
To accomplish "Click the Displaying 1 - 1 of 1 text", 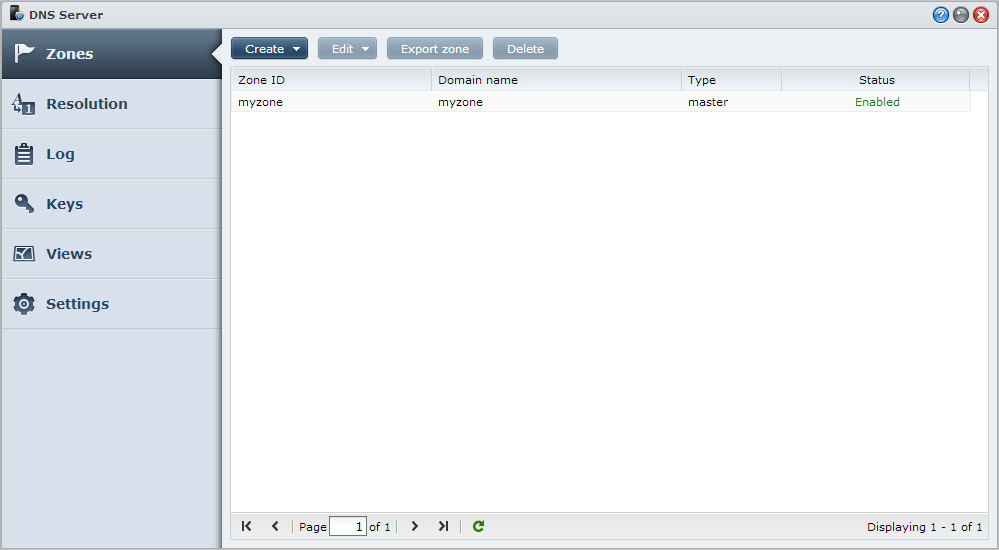I will coord(924,526).
